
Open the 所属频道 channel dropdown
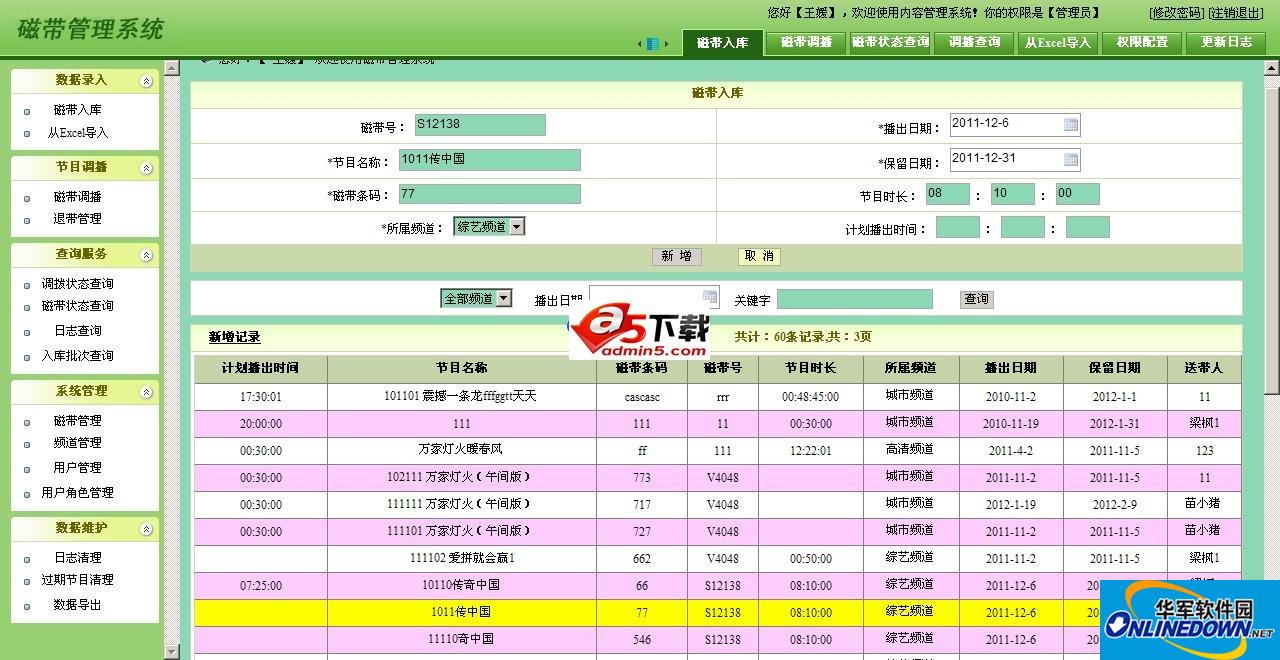518,226
